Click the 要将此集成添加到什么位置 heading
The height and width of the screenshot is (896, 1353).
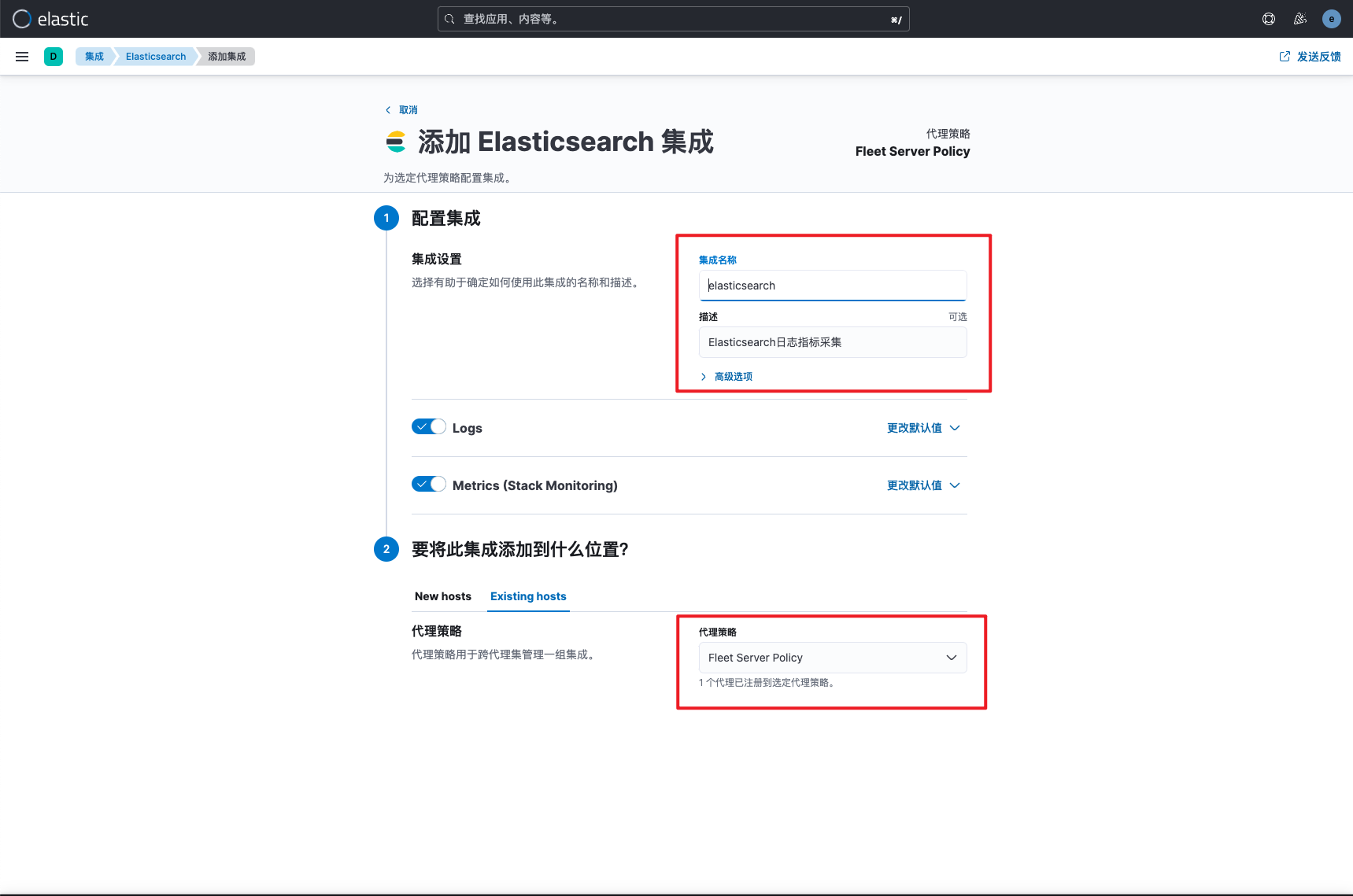(x=520, y=549)
